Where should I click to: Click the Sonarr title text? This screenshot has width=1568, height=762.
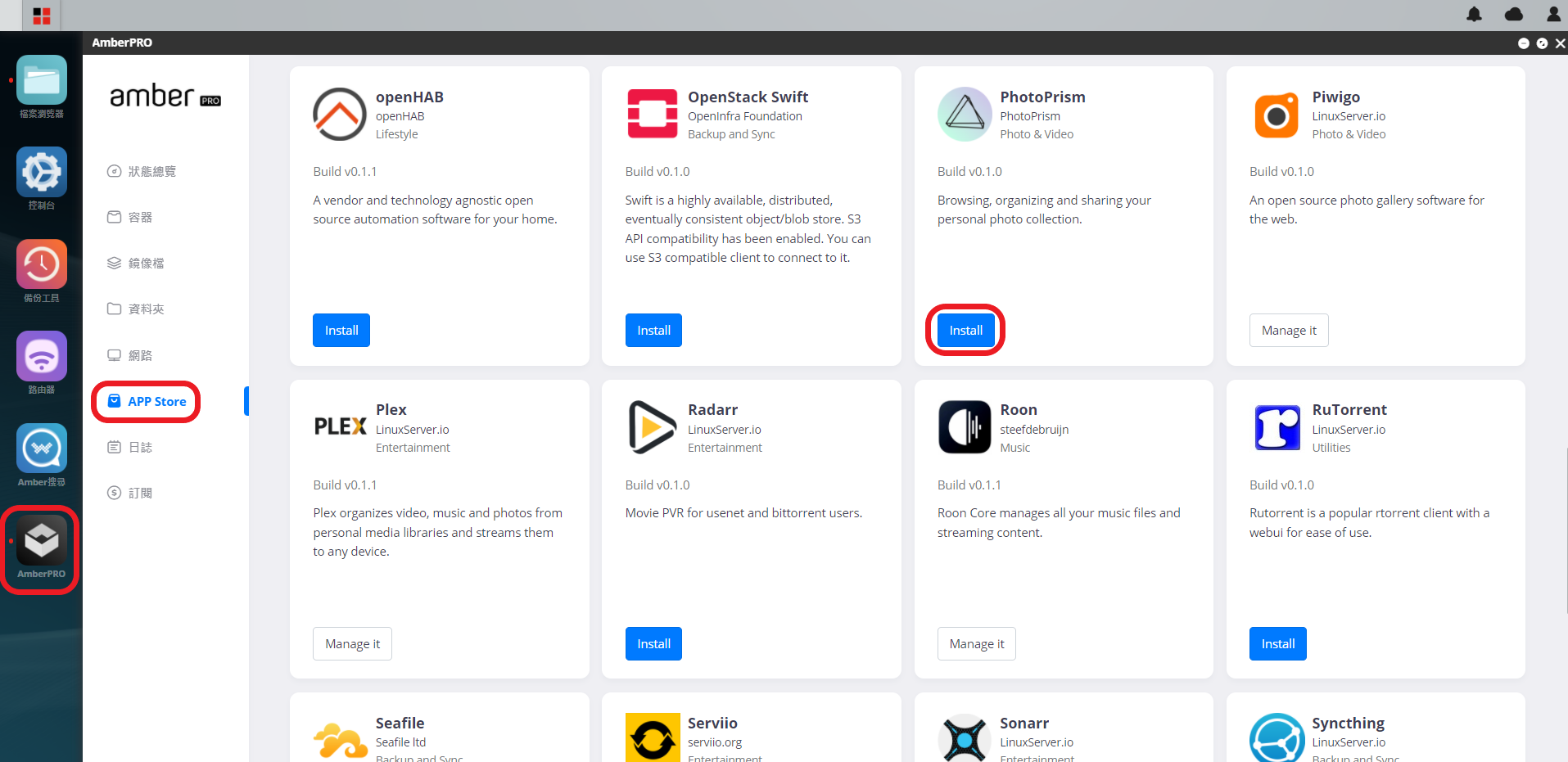(x=1024, y=724)
